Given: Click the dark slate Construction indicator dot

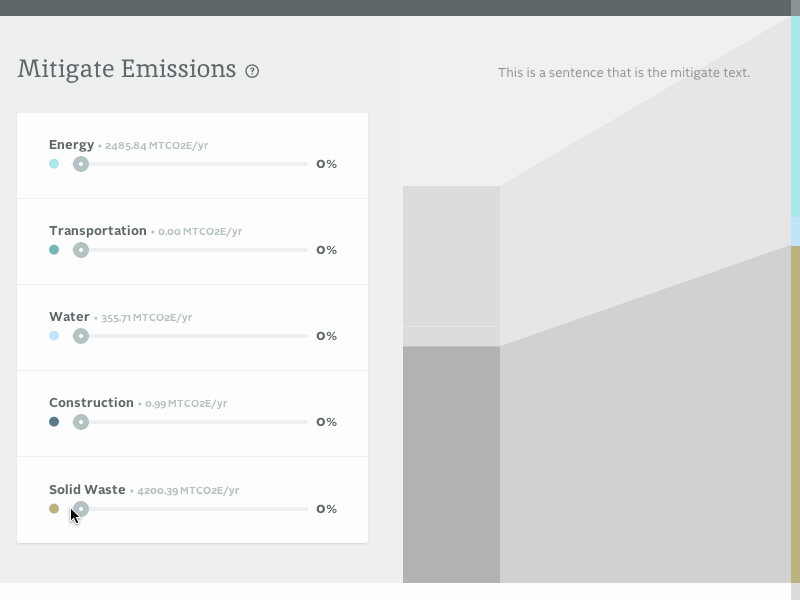Looking at the screenshot, I should 55,422.
